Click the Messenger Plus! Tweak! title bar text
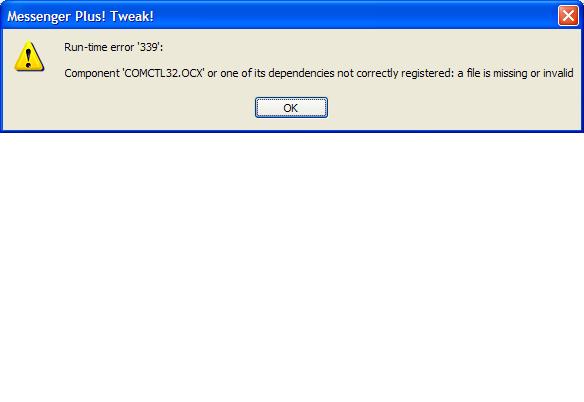Viewport: 584px width, 402px height. tap(80, 16)
